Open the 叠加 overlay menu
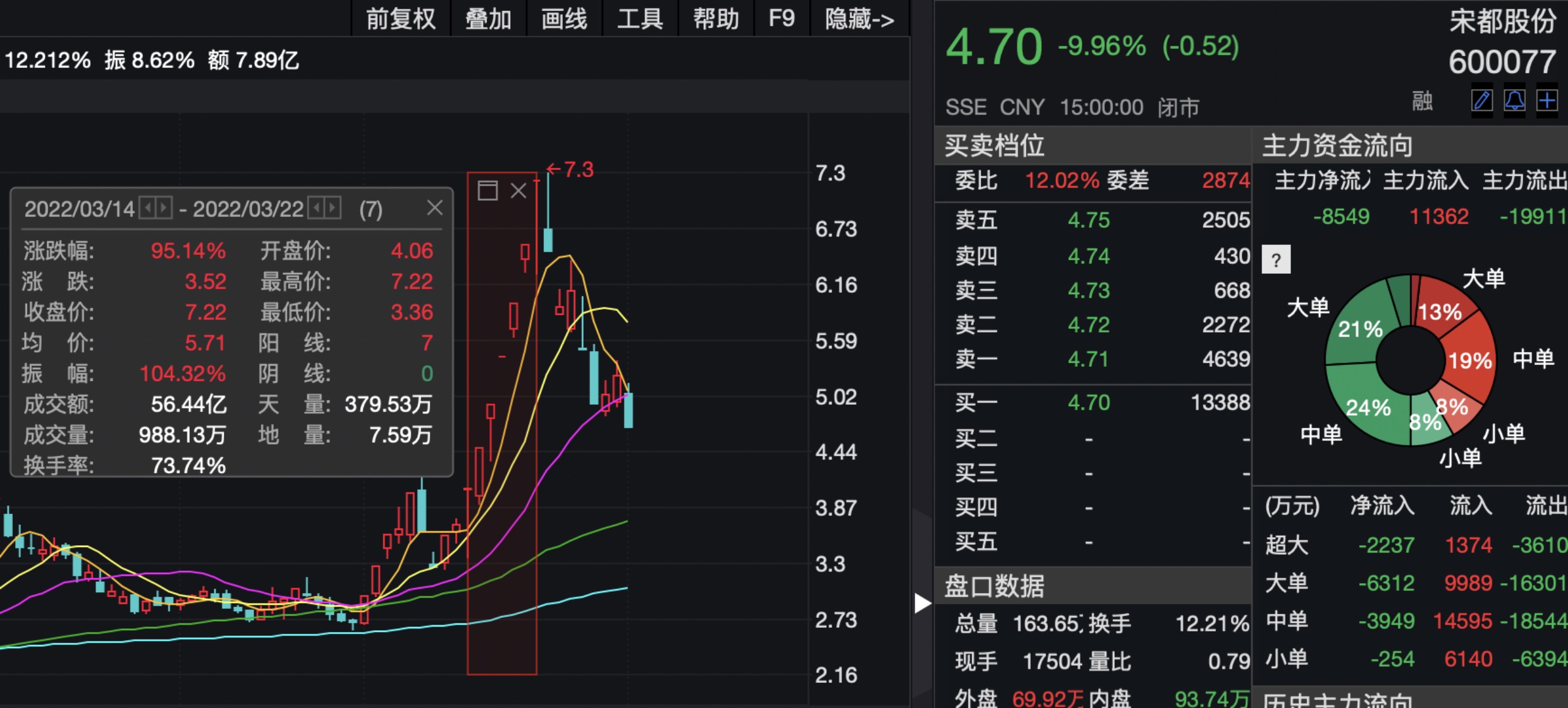This screenshot has width=1568, height=708. click(x=488, y=18)
